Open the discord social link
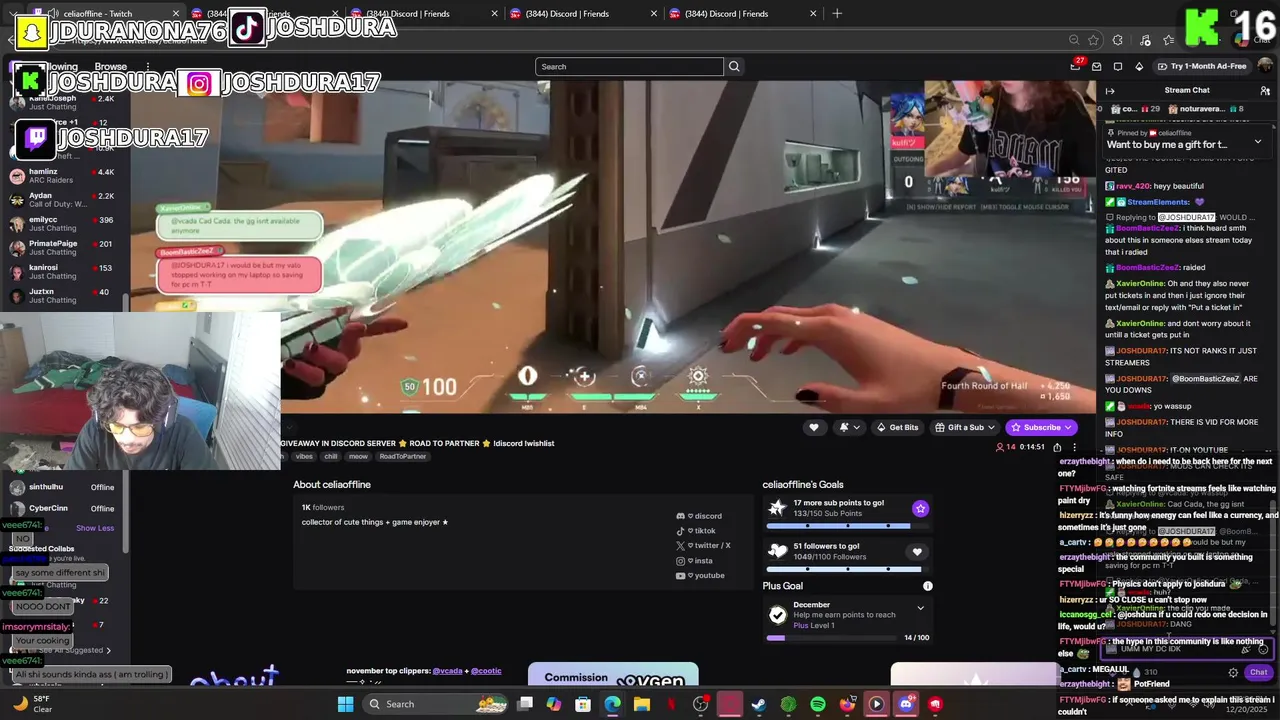The height and width of the screenshot is (720, 1280). point(698,516)
